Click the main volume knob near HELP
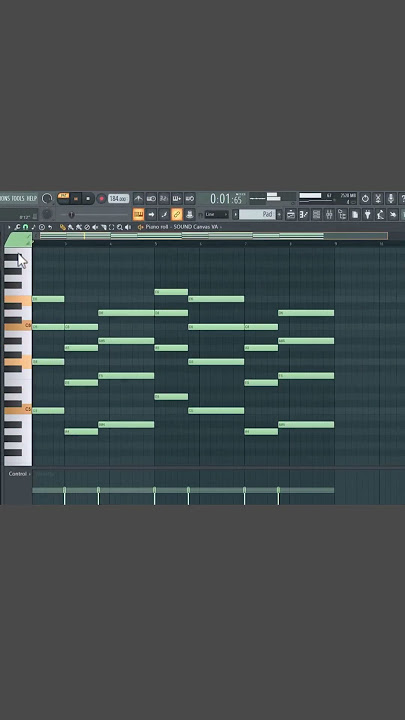The image size is (405, 720). tap(47, 198)
